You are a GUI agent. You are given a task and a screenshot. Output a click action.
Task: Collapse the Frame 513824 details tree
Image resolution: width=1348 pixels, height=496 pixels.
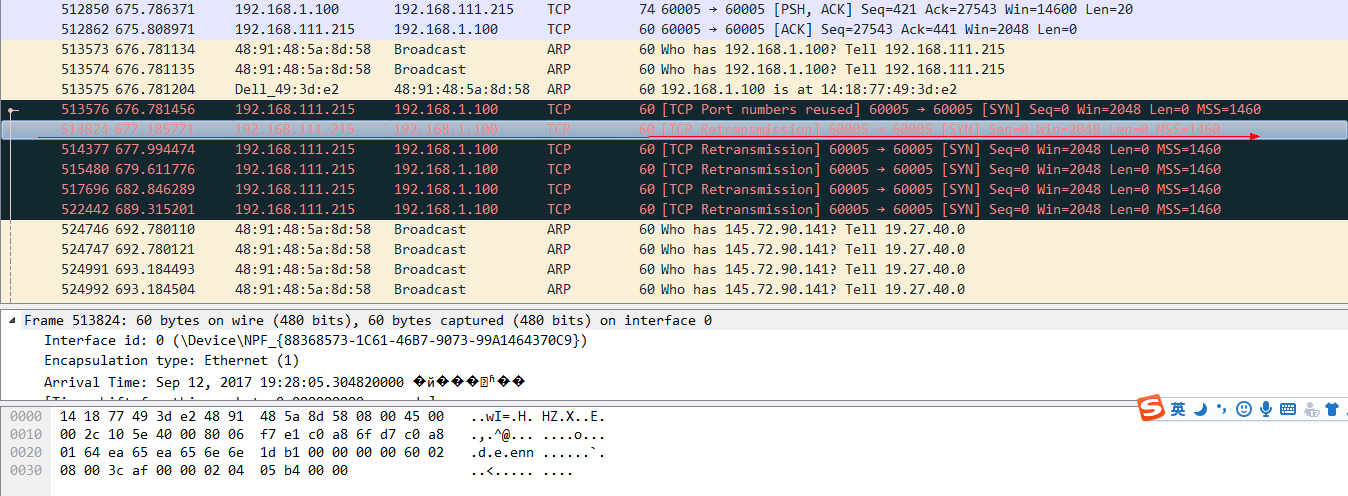point(11,320)
